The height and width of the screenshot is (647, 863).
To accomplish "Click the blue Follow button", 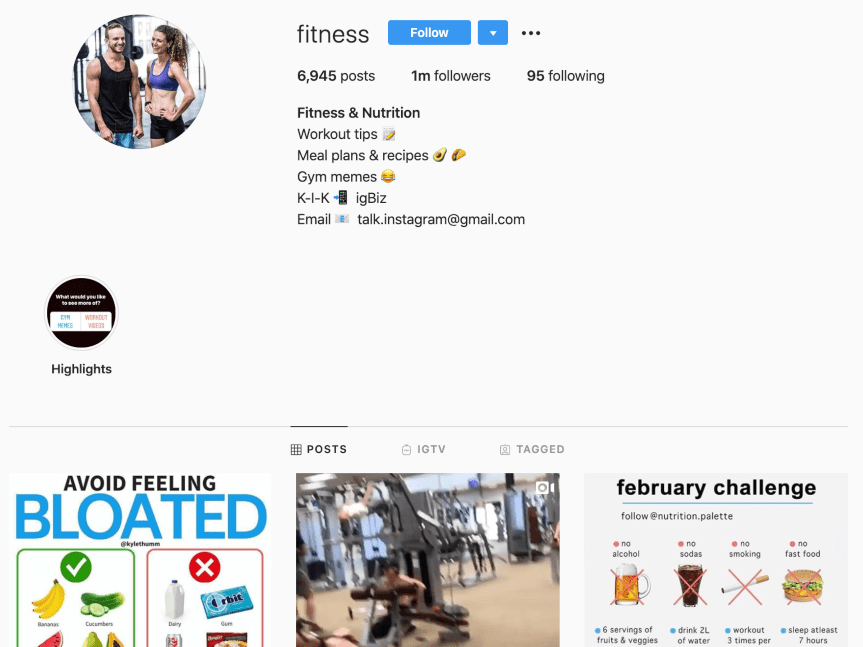I will [429, 32].
